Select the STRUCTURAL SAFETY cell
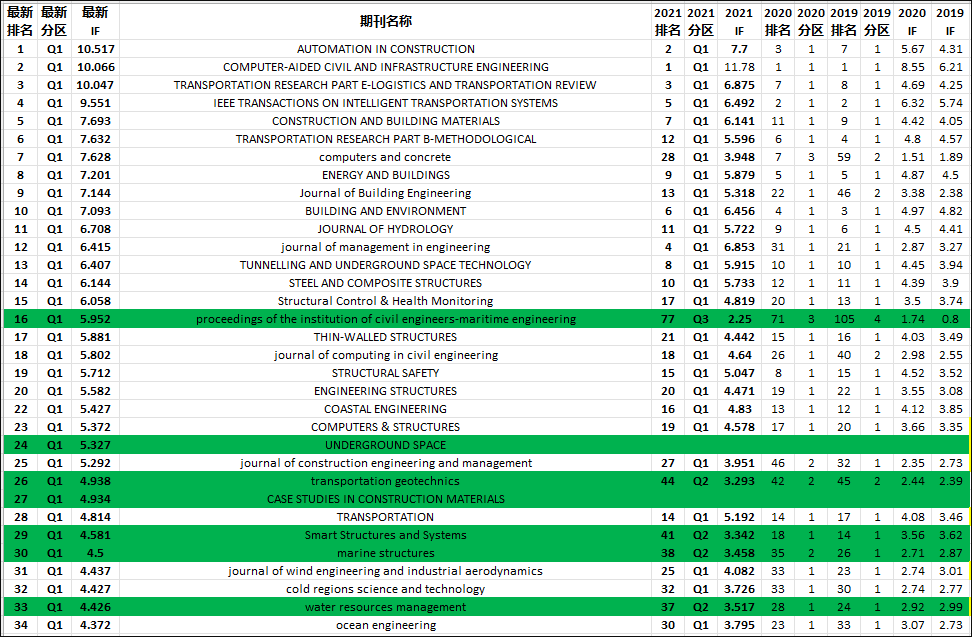This screenshot has height=637, width=972. tap(386, 373)
